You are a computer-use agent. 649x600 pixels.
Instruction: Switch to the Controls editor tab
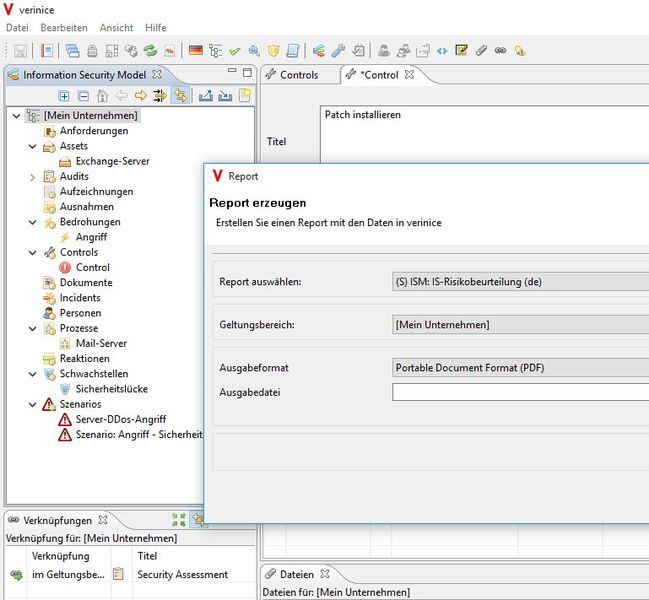point(292,75)
